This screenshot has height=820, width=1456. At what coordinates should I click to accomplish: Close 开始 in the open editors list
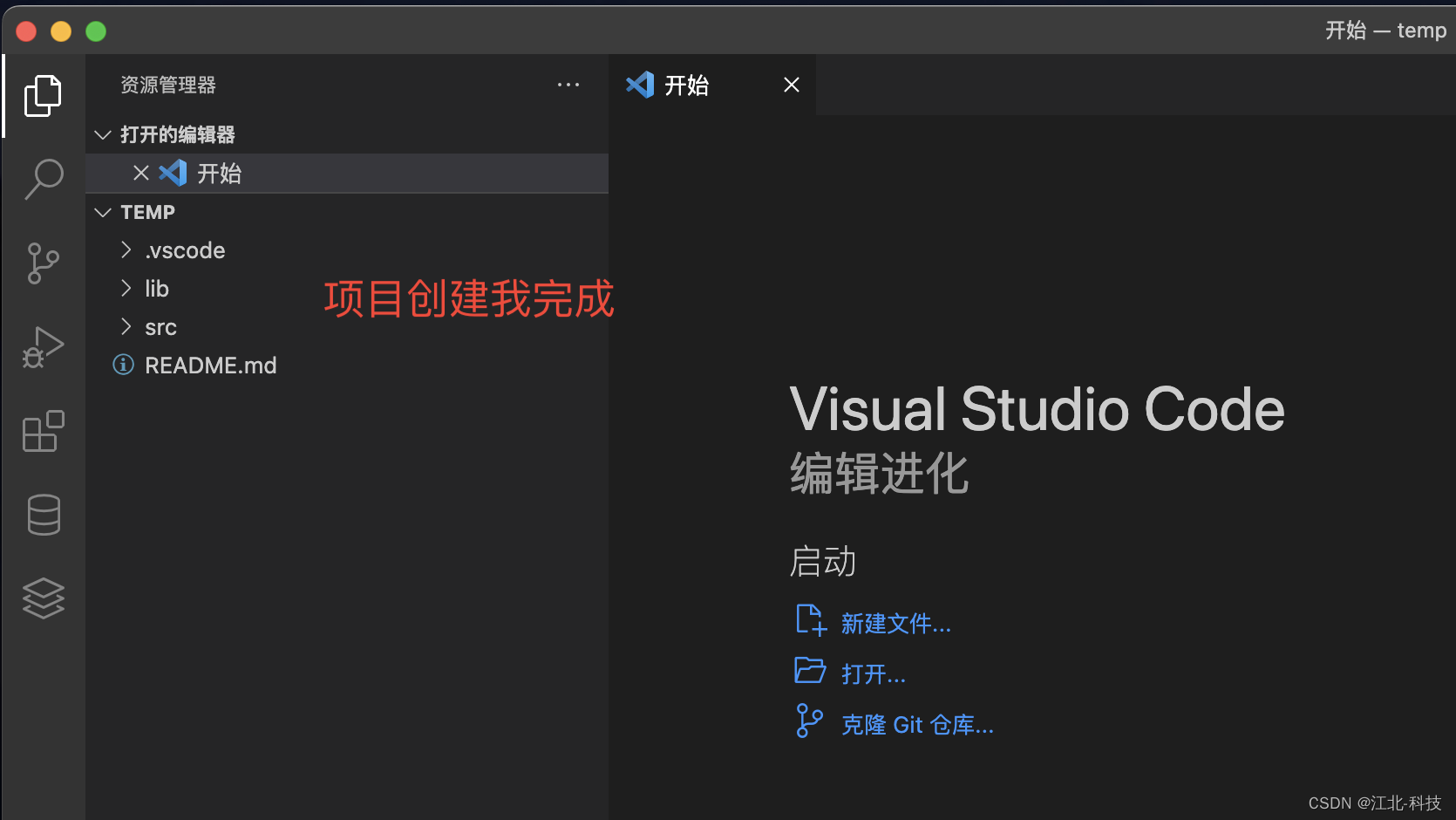point(140,173)
